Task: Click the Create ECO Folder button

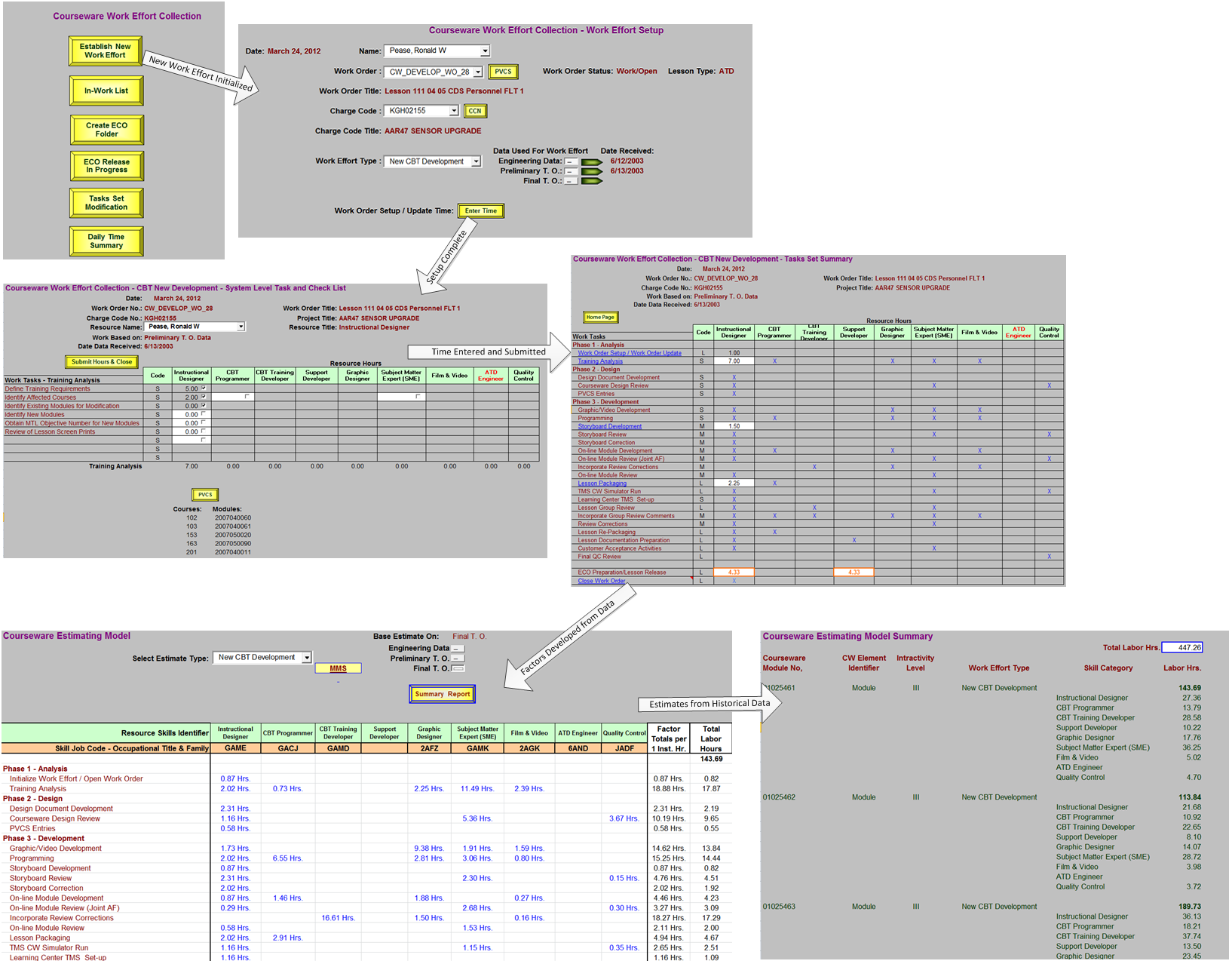Action: click(x=107, y=130)
